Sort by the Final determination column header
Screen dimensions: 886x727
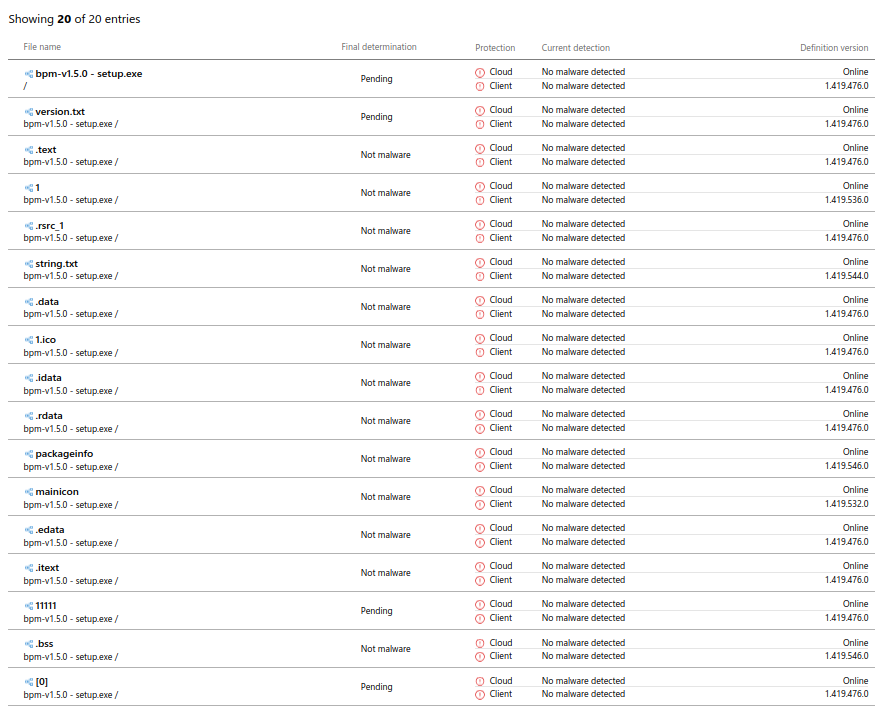point(379,47)
